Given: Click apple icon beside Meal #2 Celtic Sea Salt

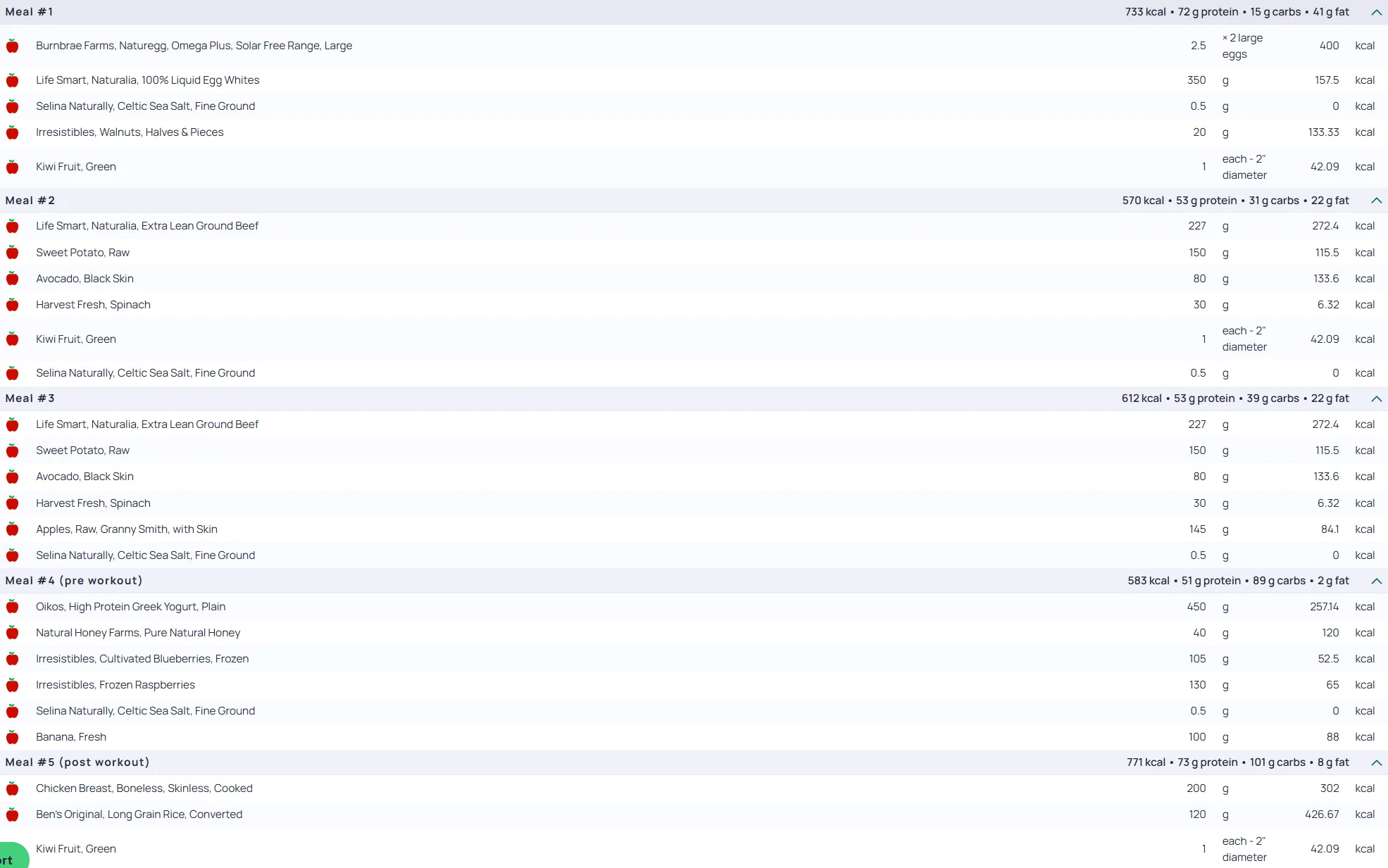Looking at the screenshot, I should 13,373.
